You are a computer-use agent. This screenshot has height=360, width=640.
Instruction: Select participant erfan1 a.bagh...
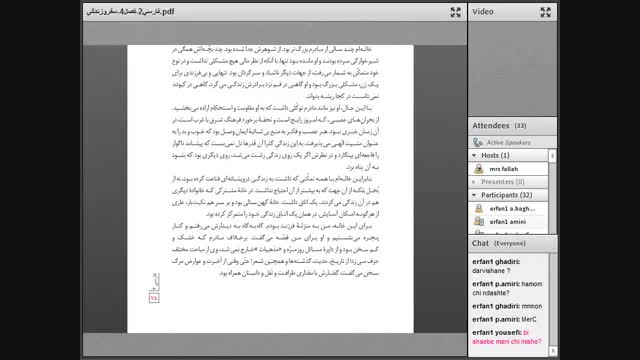(x=508, y=209)
